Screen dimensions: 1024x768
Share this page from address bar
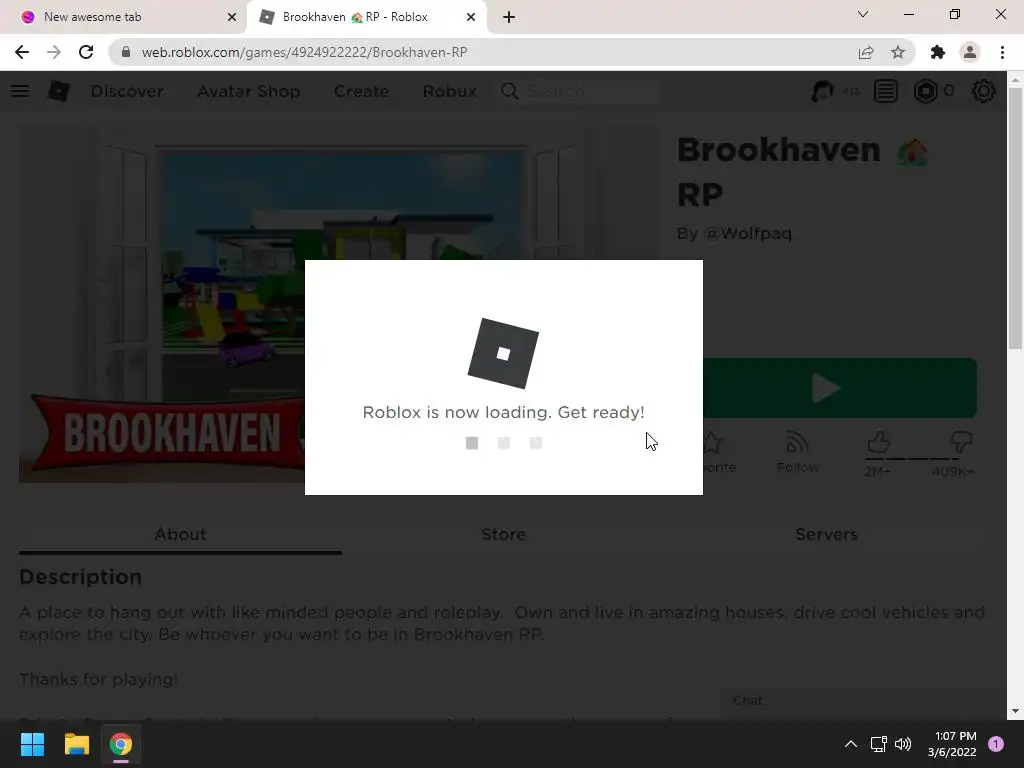pos(866,52)
